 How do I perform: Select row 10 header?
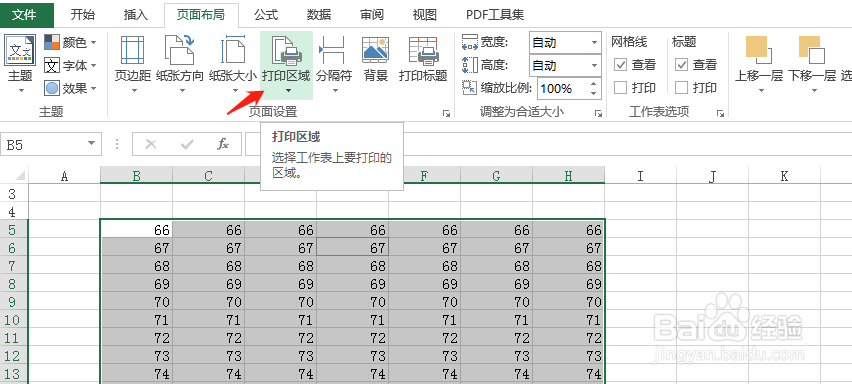pyautogui.click(x=14, y=319)
